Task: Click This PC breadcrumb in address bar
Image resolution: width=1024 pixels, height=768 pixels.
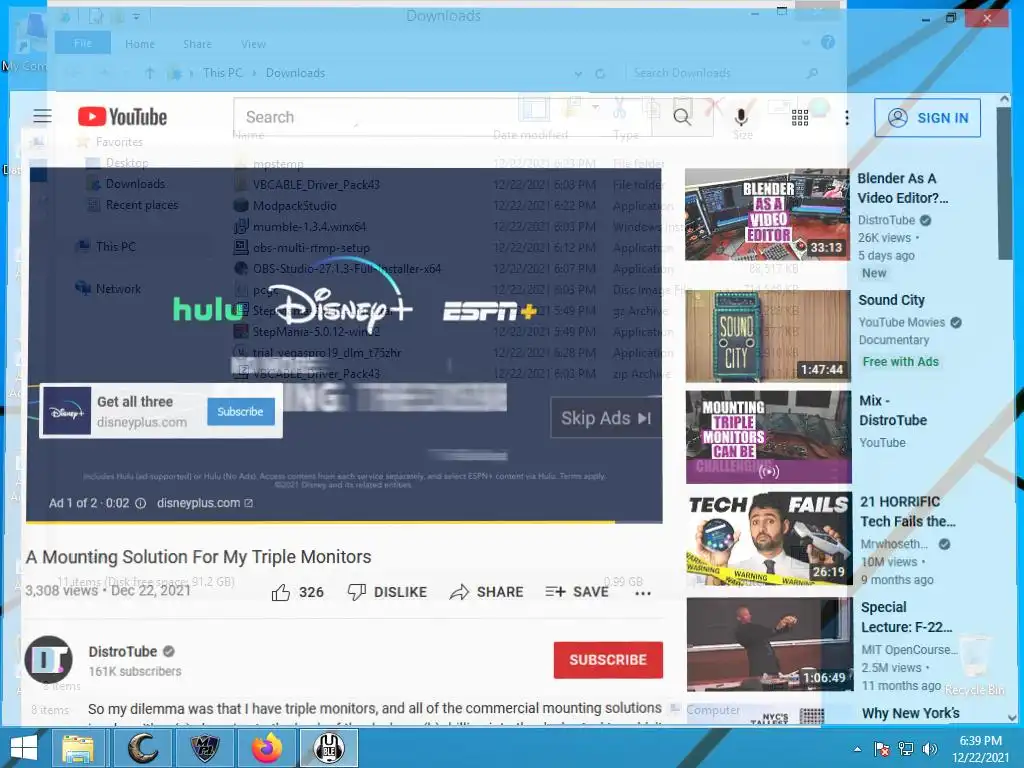Action: click(x=223, y=73)
